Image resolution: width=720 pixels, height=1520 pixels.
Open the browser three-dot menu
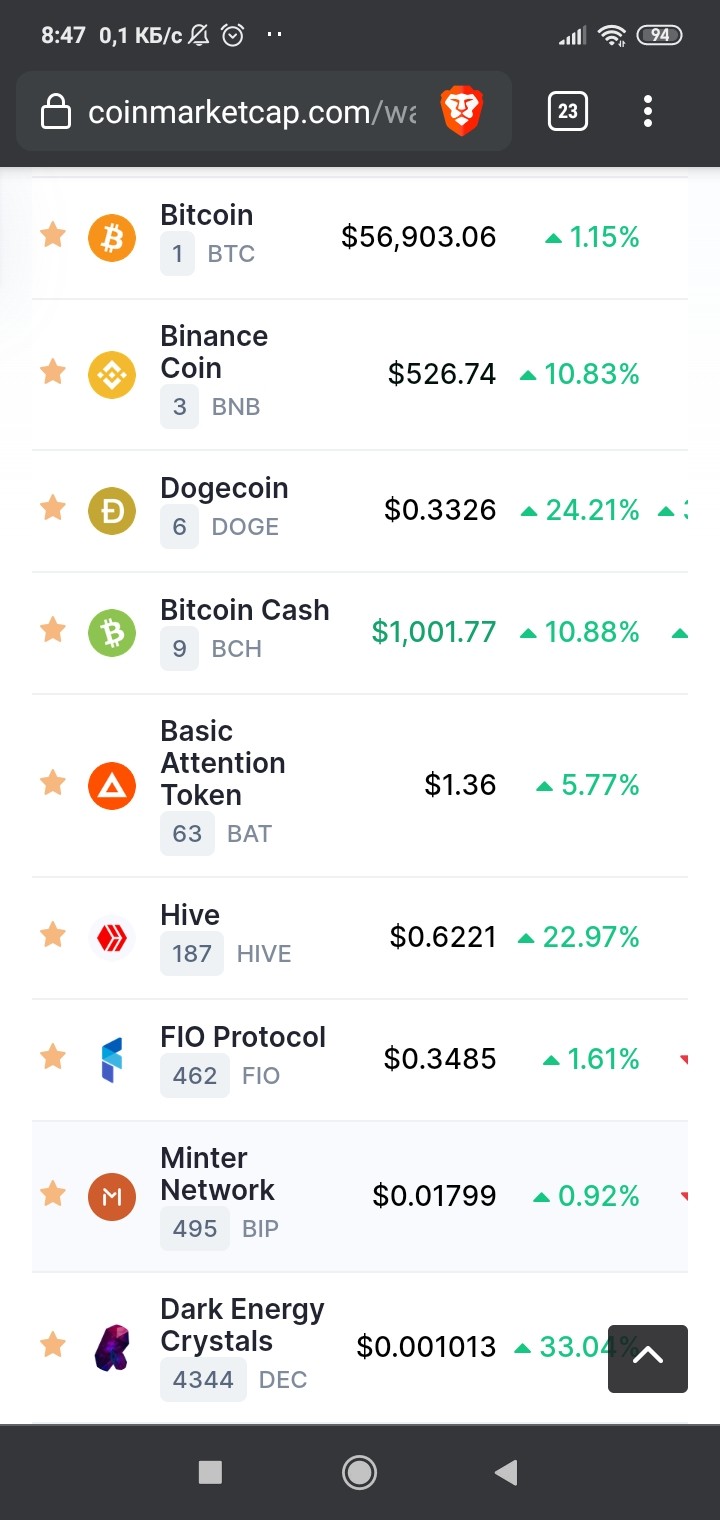click(648, 111)
